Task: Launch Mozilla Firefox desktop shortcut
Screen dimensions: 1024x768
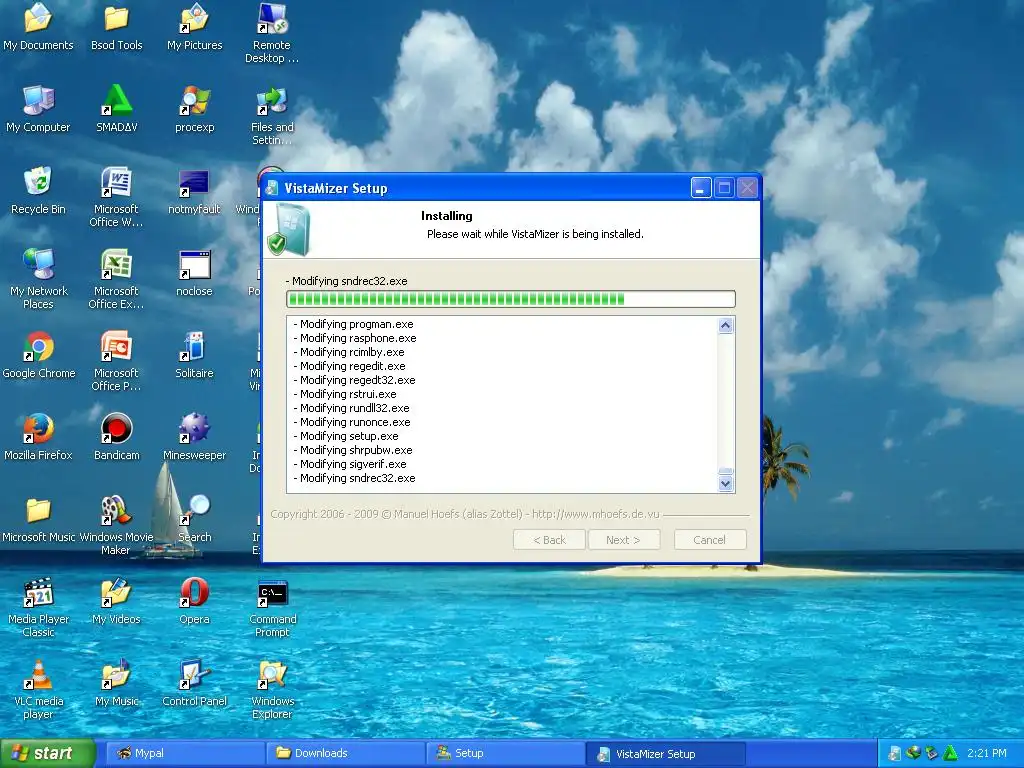Action: (38, 438)
